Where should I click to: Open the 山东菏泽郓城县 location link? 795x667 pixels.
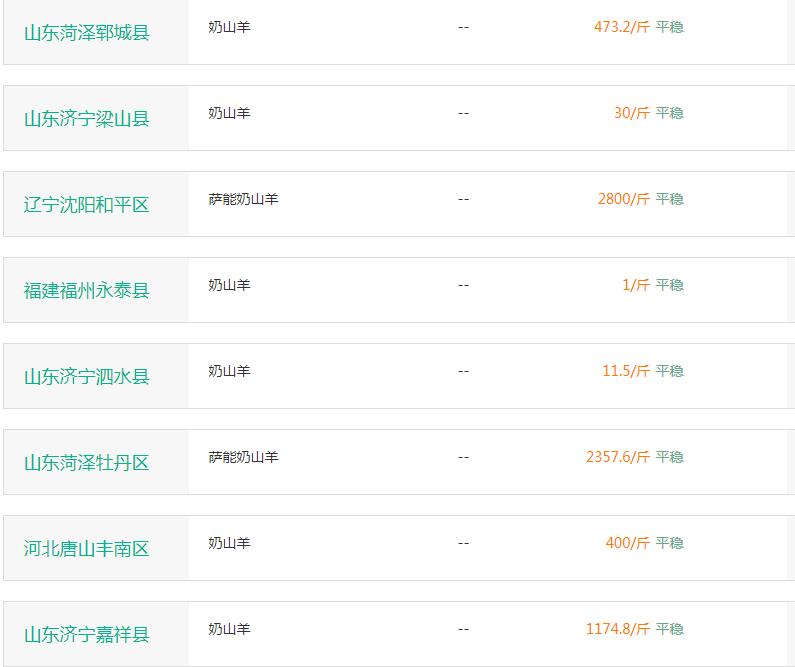tap(87, 33)
